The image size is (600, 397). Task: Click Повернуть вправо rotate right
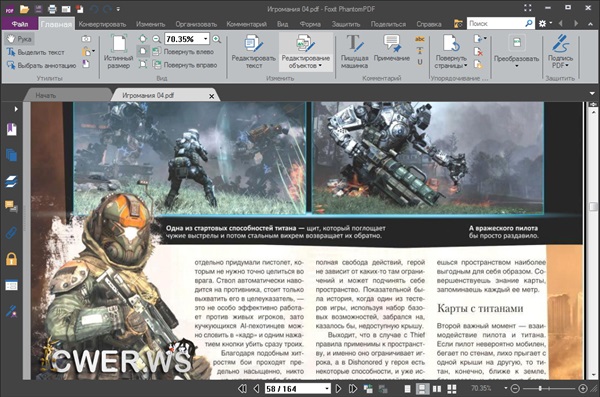pyautogui.click(x=185, y=65)
